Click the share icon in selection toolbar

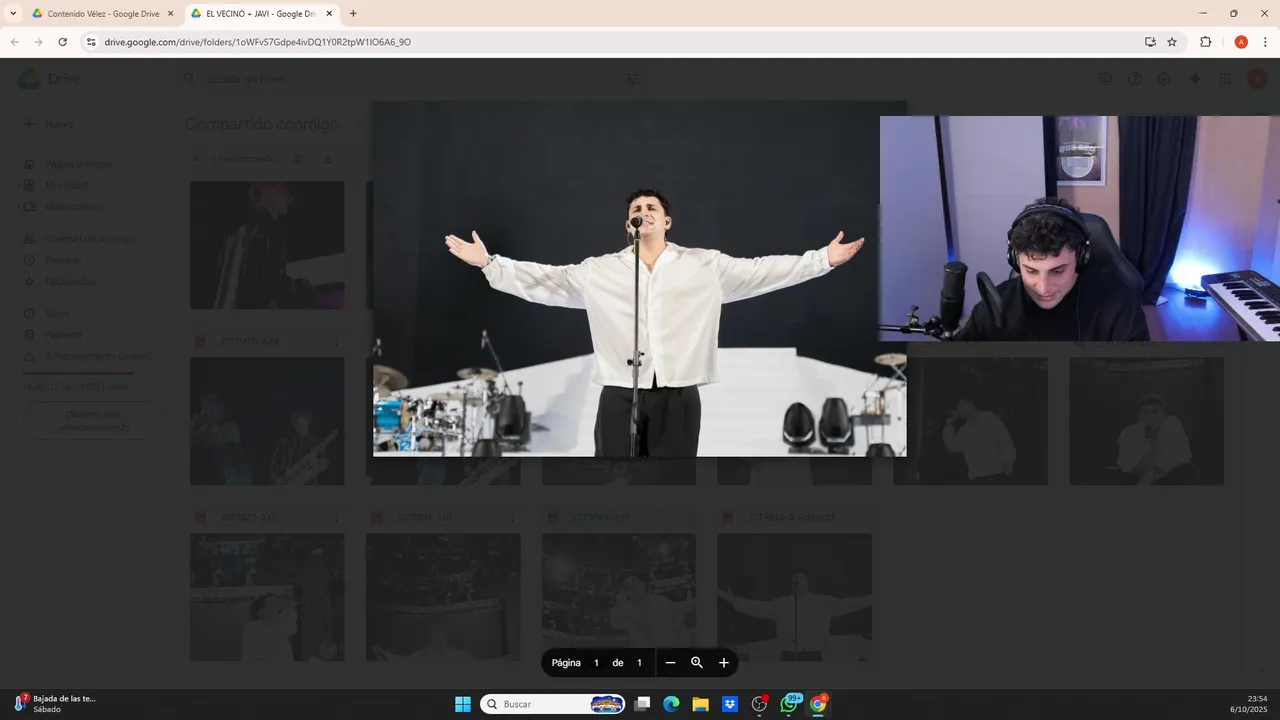point(297,159)
